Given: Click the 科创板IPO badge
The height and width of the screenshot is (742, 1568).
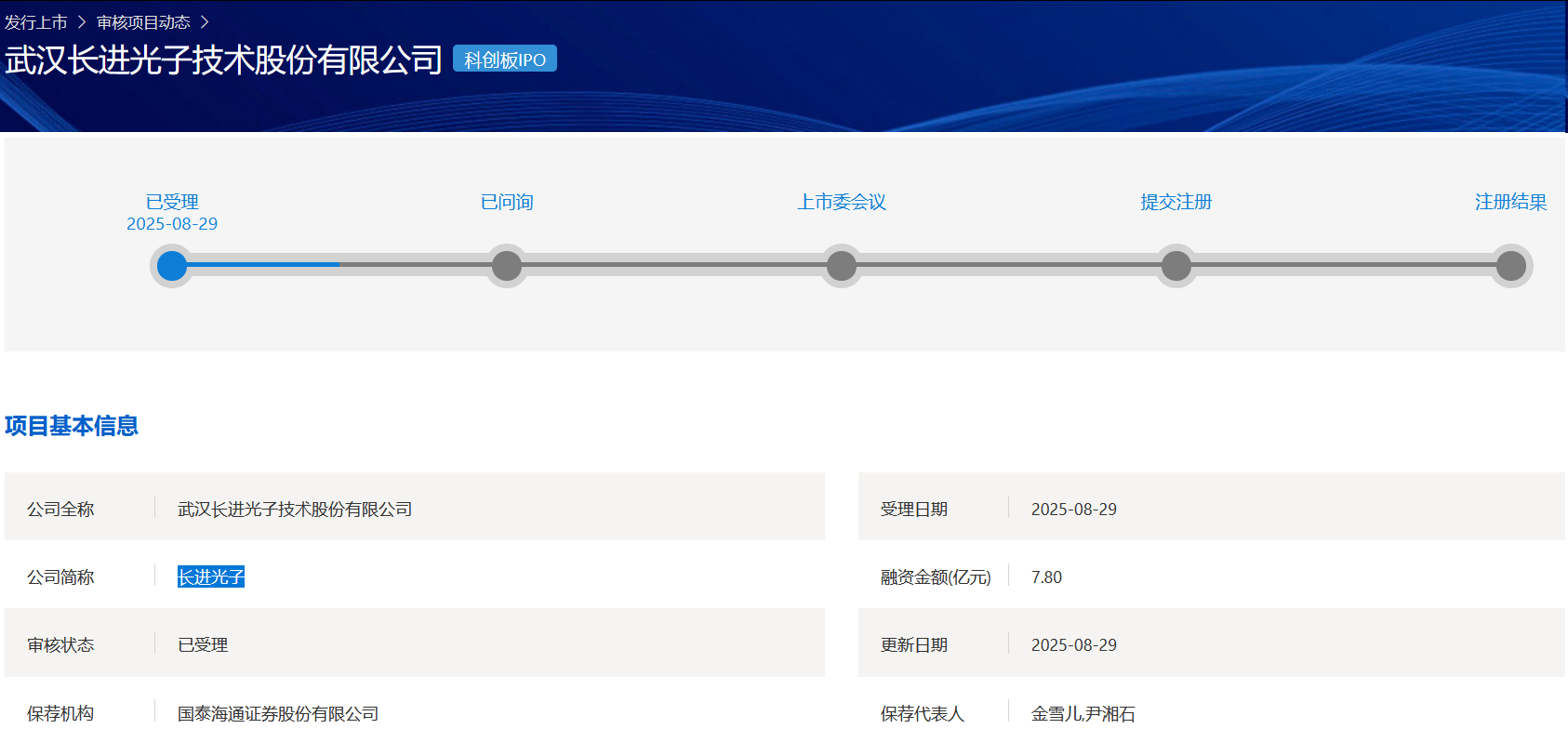Looking at the screenshot, I should click(x=505, y=60).
